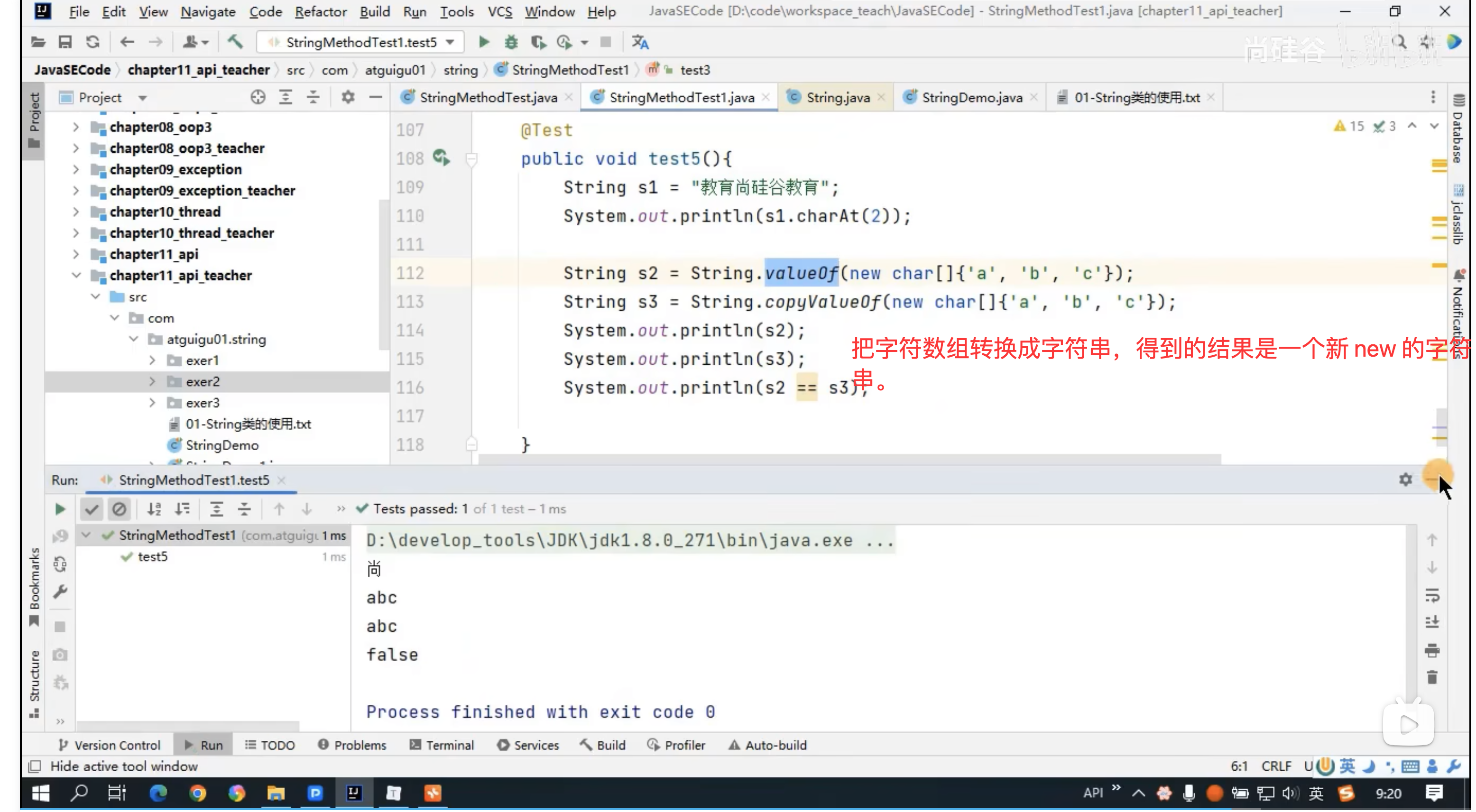Switch to the StringDemo.java tab
Image resolution: width=1476 pixels, height=812 pixels.
971,97
